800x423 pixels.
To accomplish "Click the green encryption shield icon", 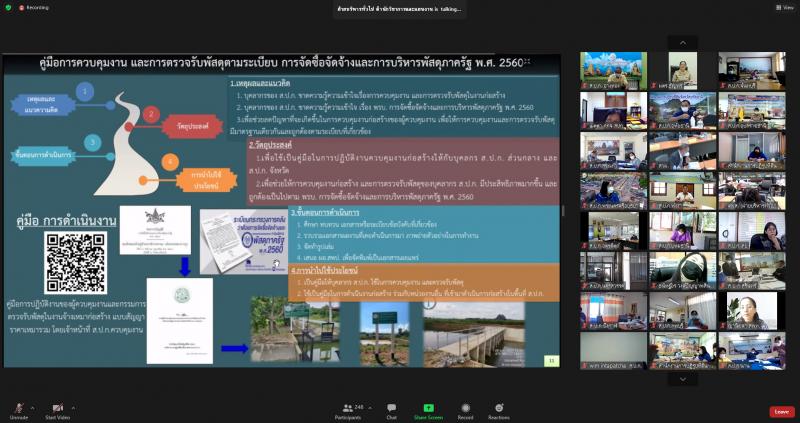I will (8, 8).
